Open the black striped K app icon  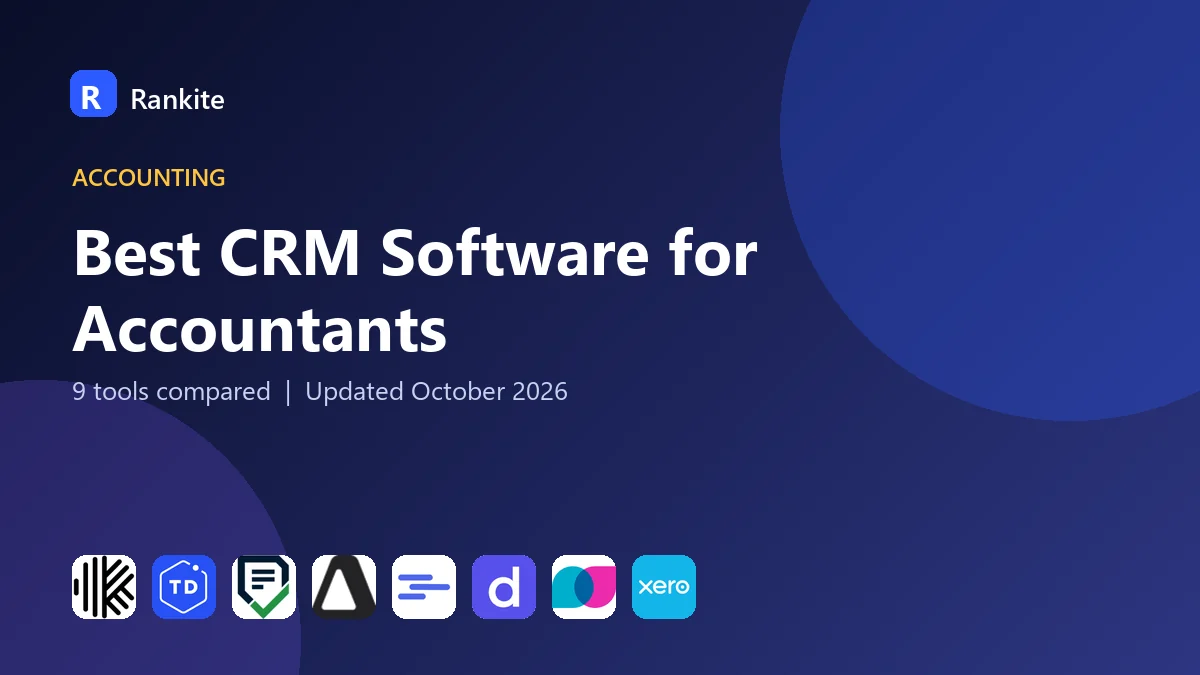pos(104,587)
